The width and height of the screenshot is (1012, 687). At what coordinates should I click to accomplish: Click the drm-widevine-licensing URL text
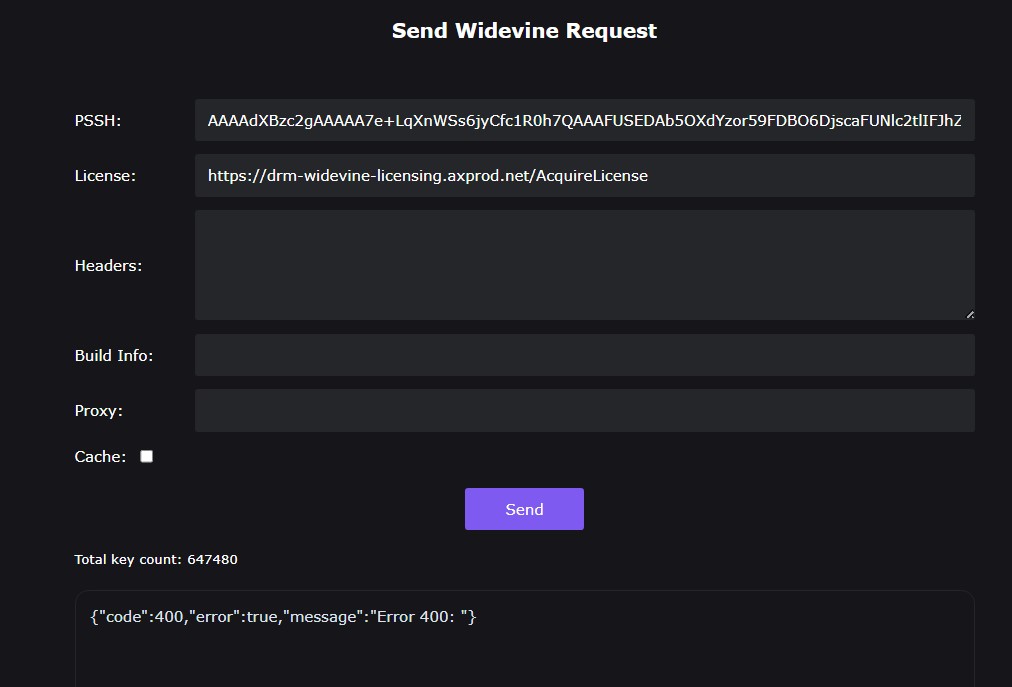[428, 176]
